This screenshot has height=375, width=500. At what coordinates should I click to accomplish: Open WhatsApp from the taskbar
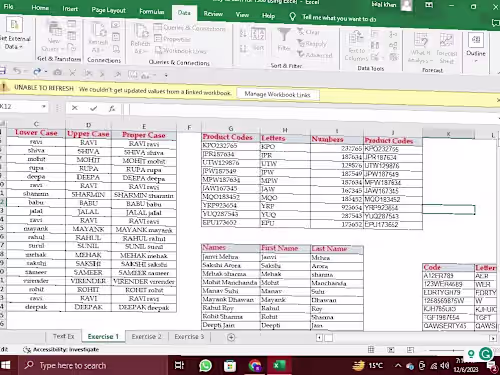(x=205, y=366)
